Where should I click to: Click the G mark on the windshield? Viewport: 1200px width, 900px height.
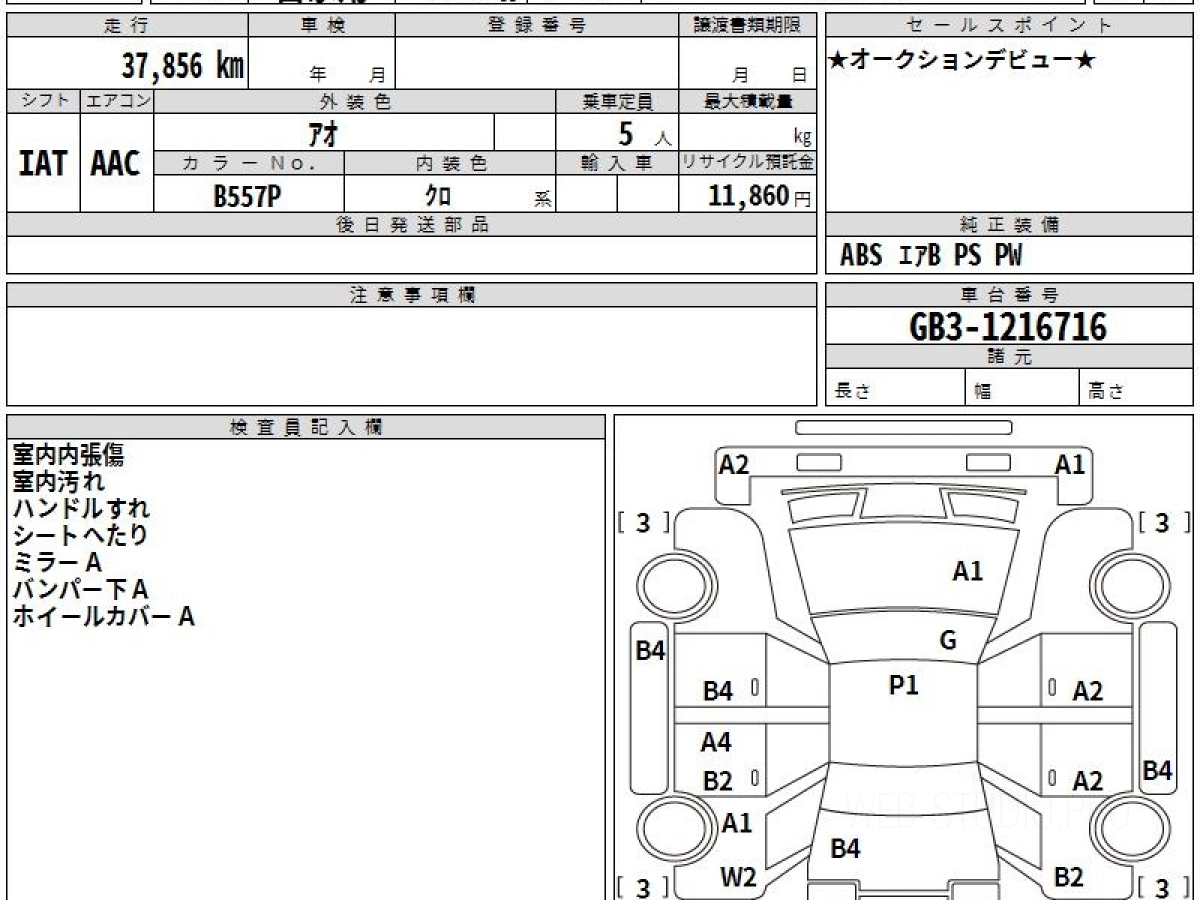pyautogui.click(x=948, y=641)
